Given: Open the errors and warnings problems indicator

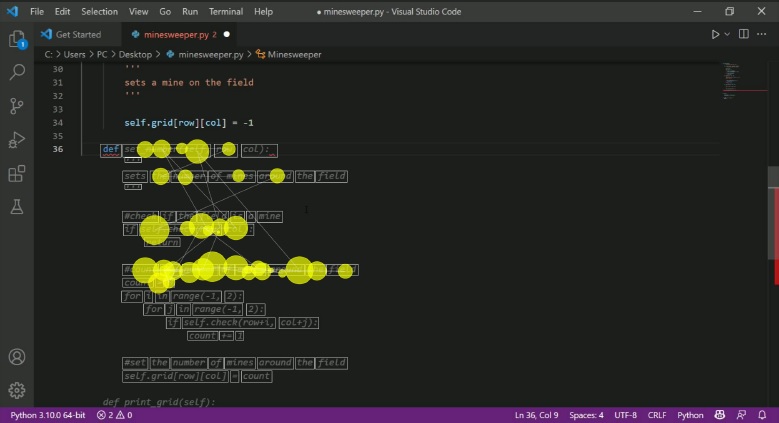Looking at the screenshot, I should click(x=114, y=415).
